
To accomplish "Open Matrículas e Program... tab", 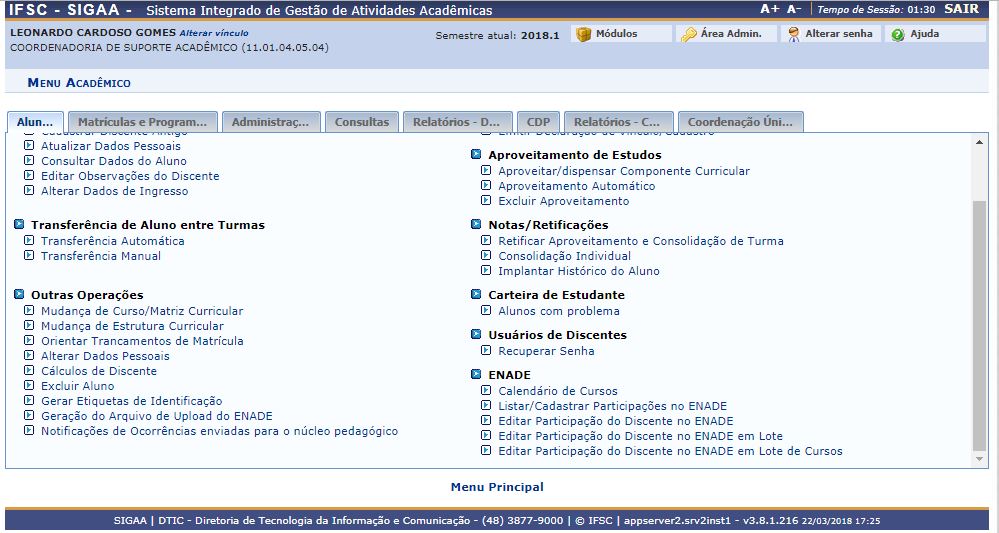I will pos(142,122).
